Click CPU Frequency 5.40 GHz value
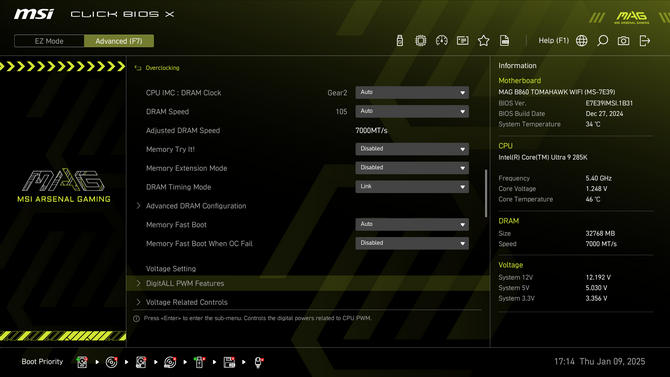 click(x=598, y=178)
